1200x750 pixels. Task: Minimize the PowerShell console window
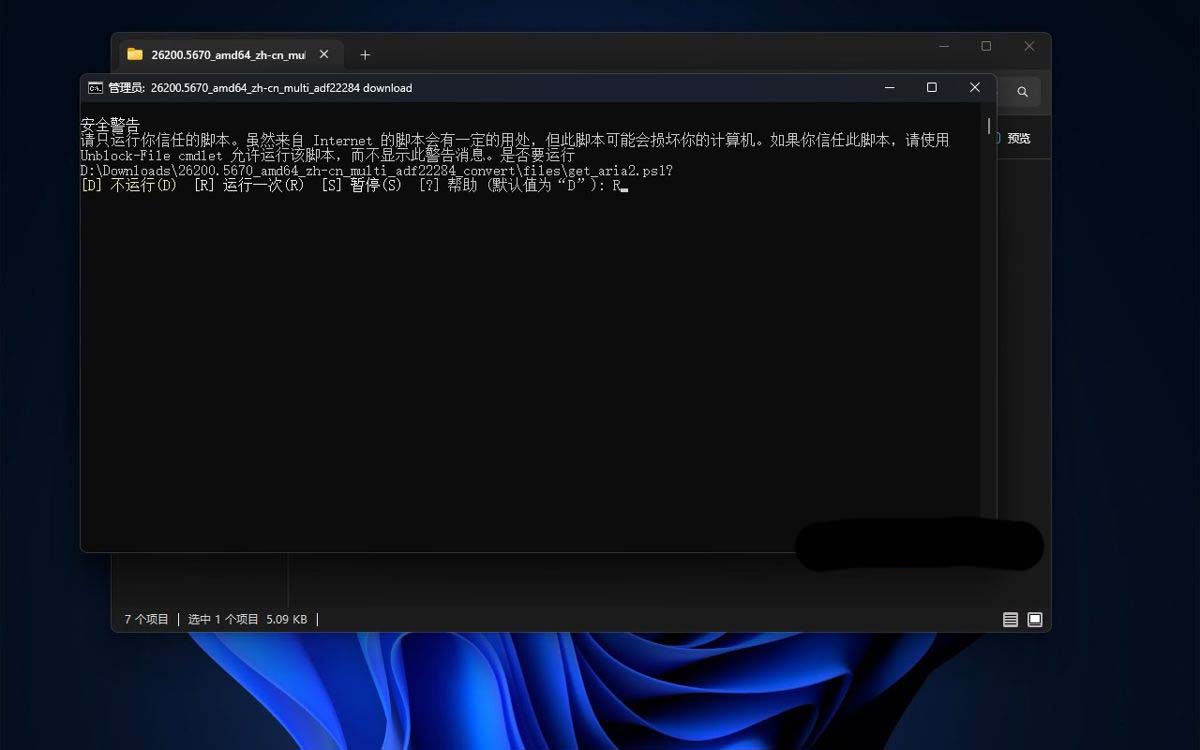(x=890, y=88)
